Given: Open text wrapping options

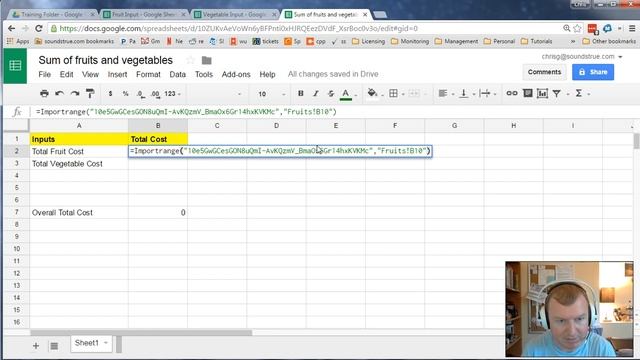Looking at the screenshot, I should coord(485,93).
